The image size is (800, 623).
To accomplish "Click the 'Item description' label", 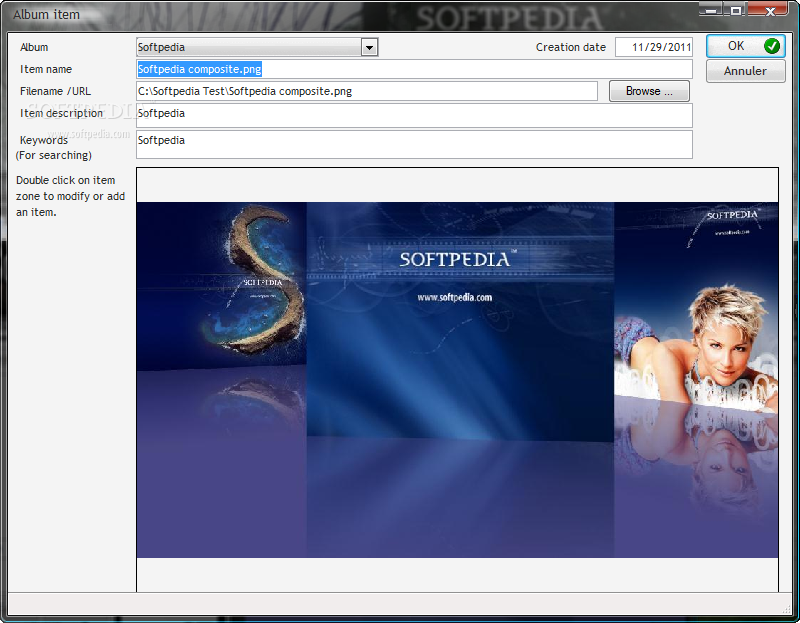I will coord(61,113).
